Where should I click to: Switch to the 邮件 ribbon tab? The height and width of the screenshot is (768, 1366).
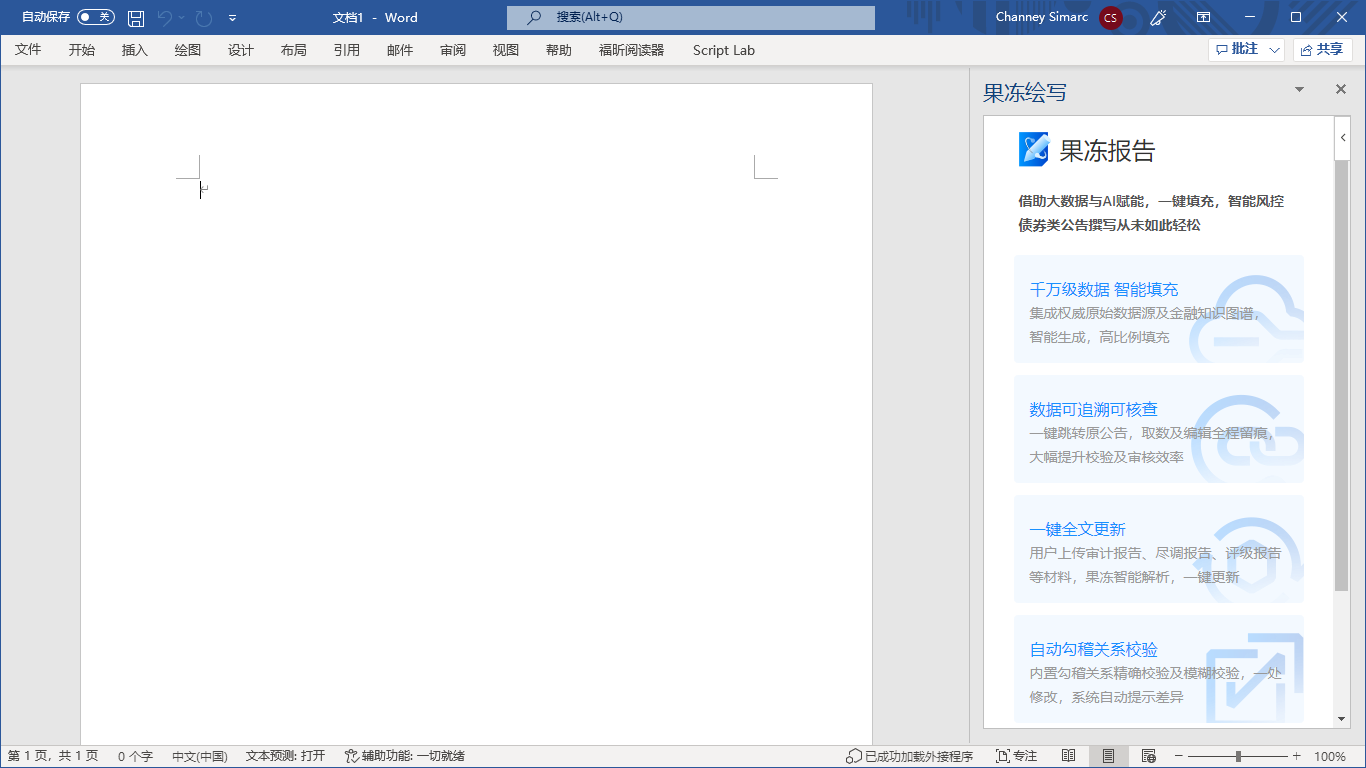(399, 50)
